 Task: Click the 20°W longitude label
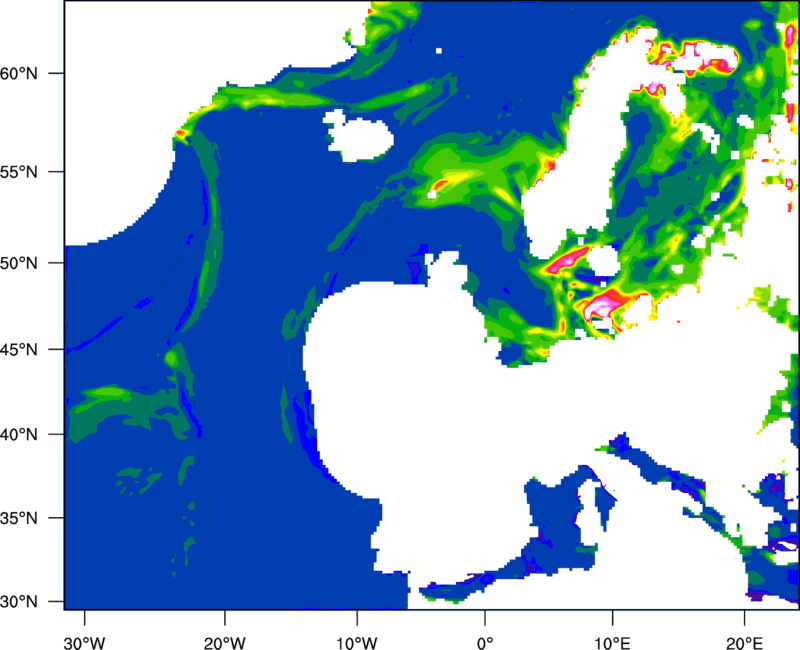224,643
